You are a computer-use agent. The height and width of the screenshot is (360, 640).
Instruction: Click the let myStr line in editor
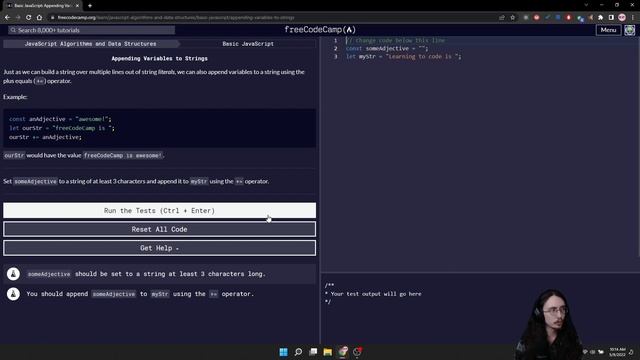tap(403, 57)
